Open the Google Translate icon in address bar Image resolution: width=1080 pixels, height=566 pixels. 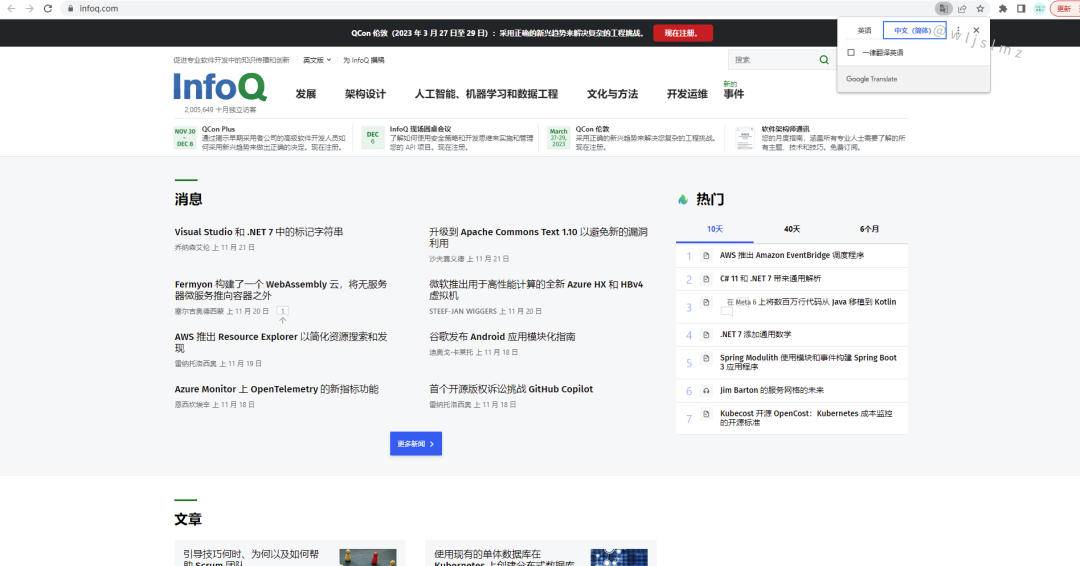pyautogui.click(x=943, y=8)
